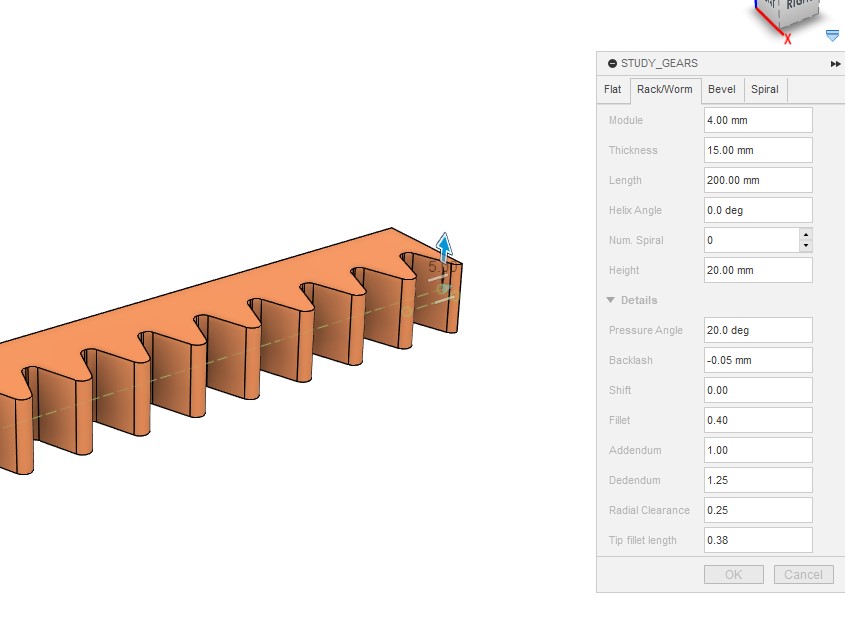This screenshot has height=640, width=845.
Task: Collapse the STUDY_GEARS dialog with the minus icon
Action: 612,64
